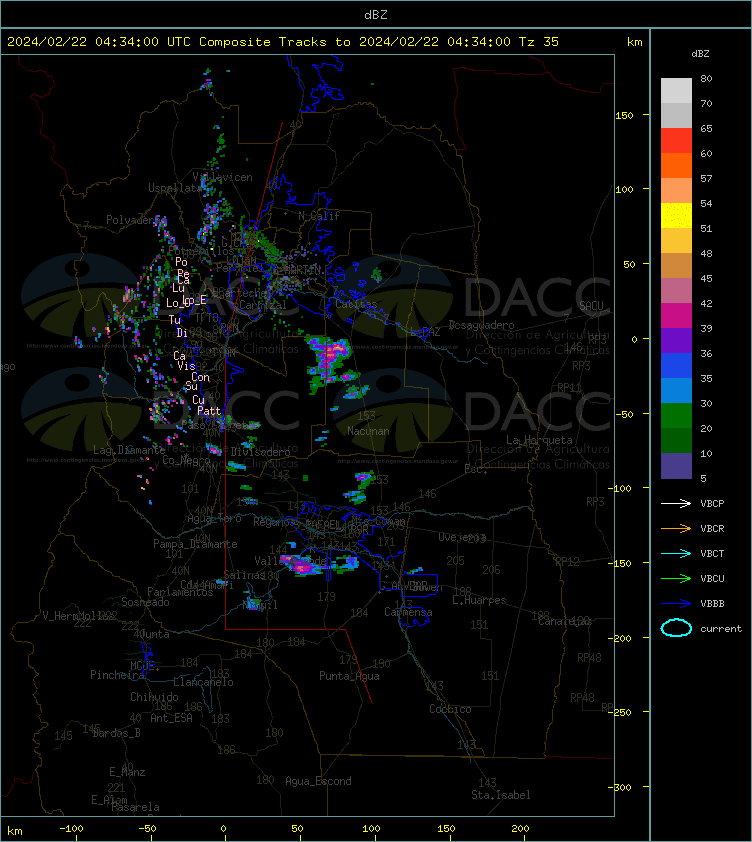Click the Desaguadero place label
752x842 pixels.
point(481,325)
